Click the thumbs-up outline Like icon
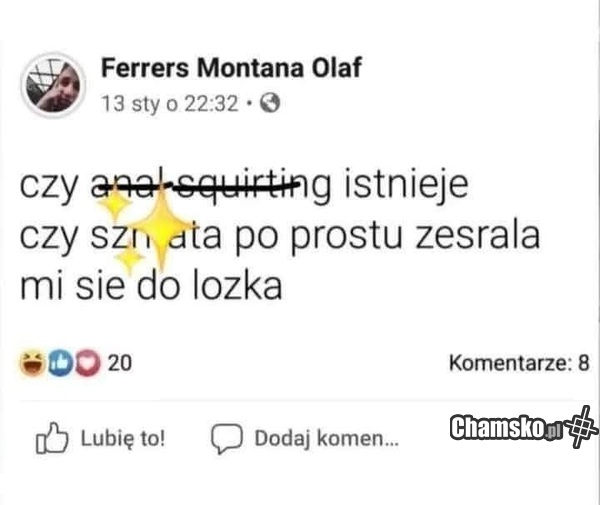The image size is (600, 505). 52,438
